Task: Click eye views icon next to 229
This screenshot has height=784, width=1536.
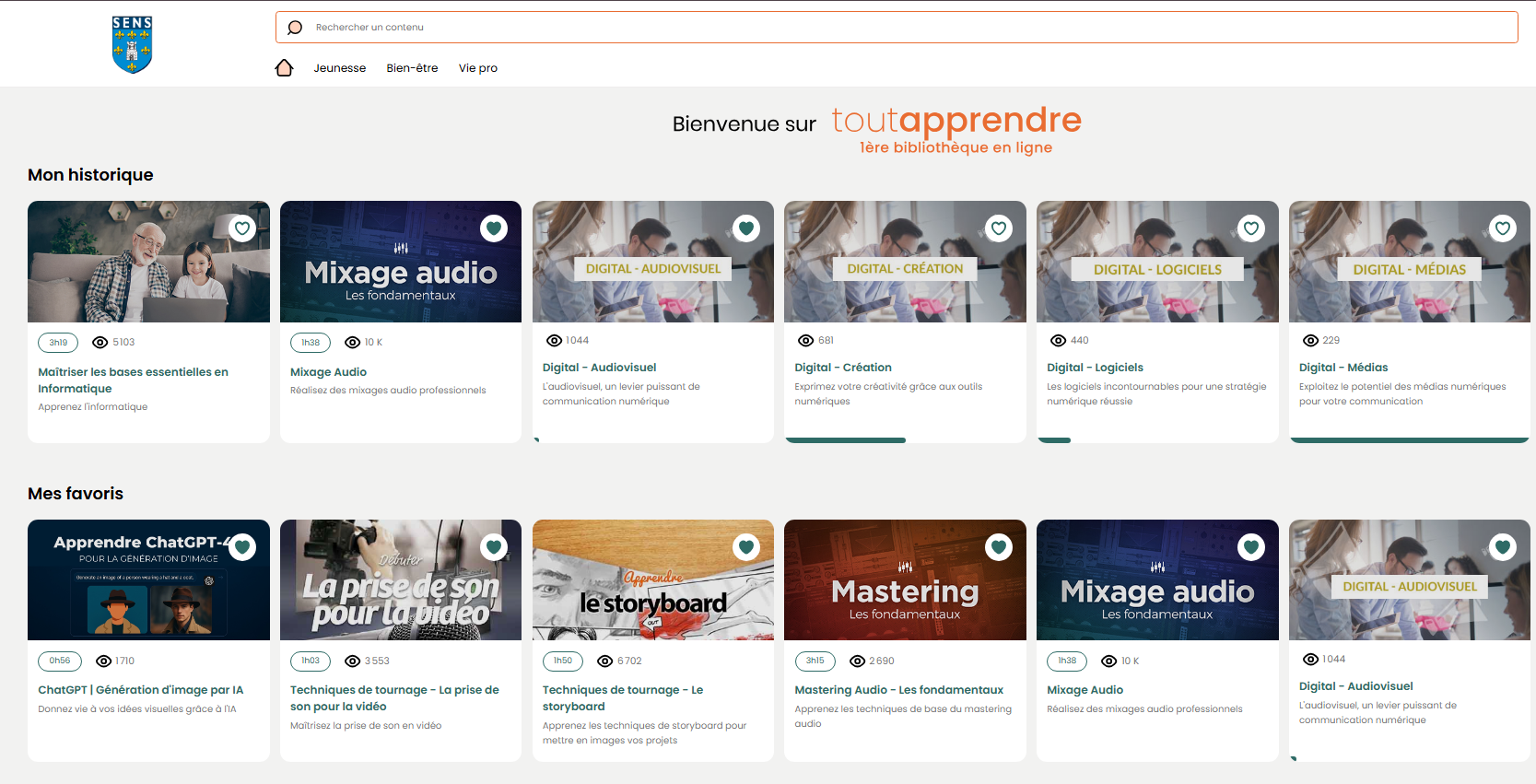Action: coord(1310,341)
